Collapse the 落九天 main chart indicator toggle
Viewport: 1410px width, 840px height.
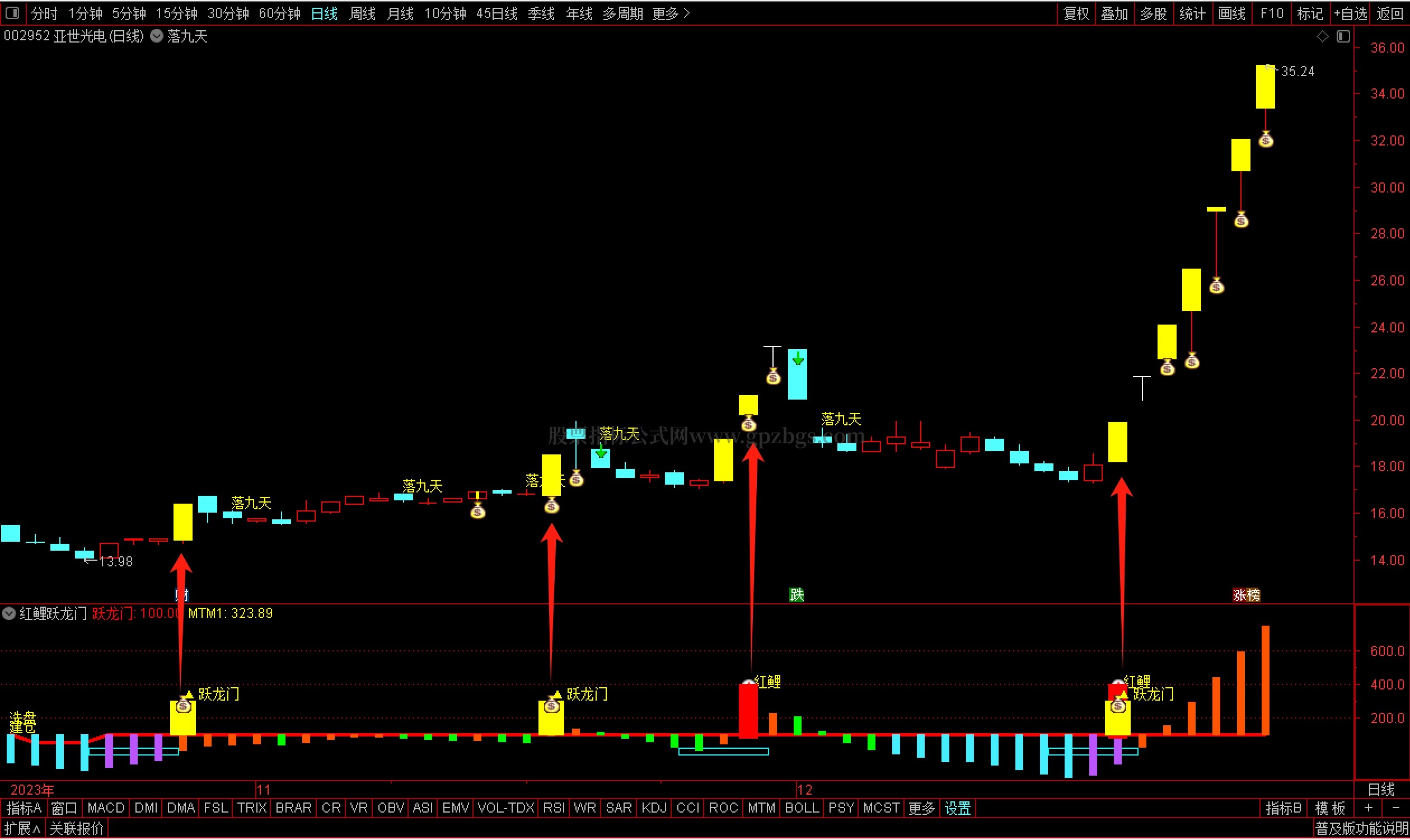click(157, 37)
